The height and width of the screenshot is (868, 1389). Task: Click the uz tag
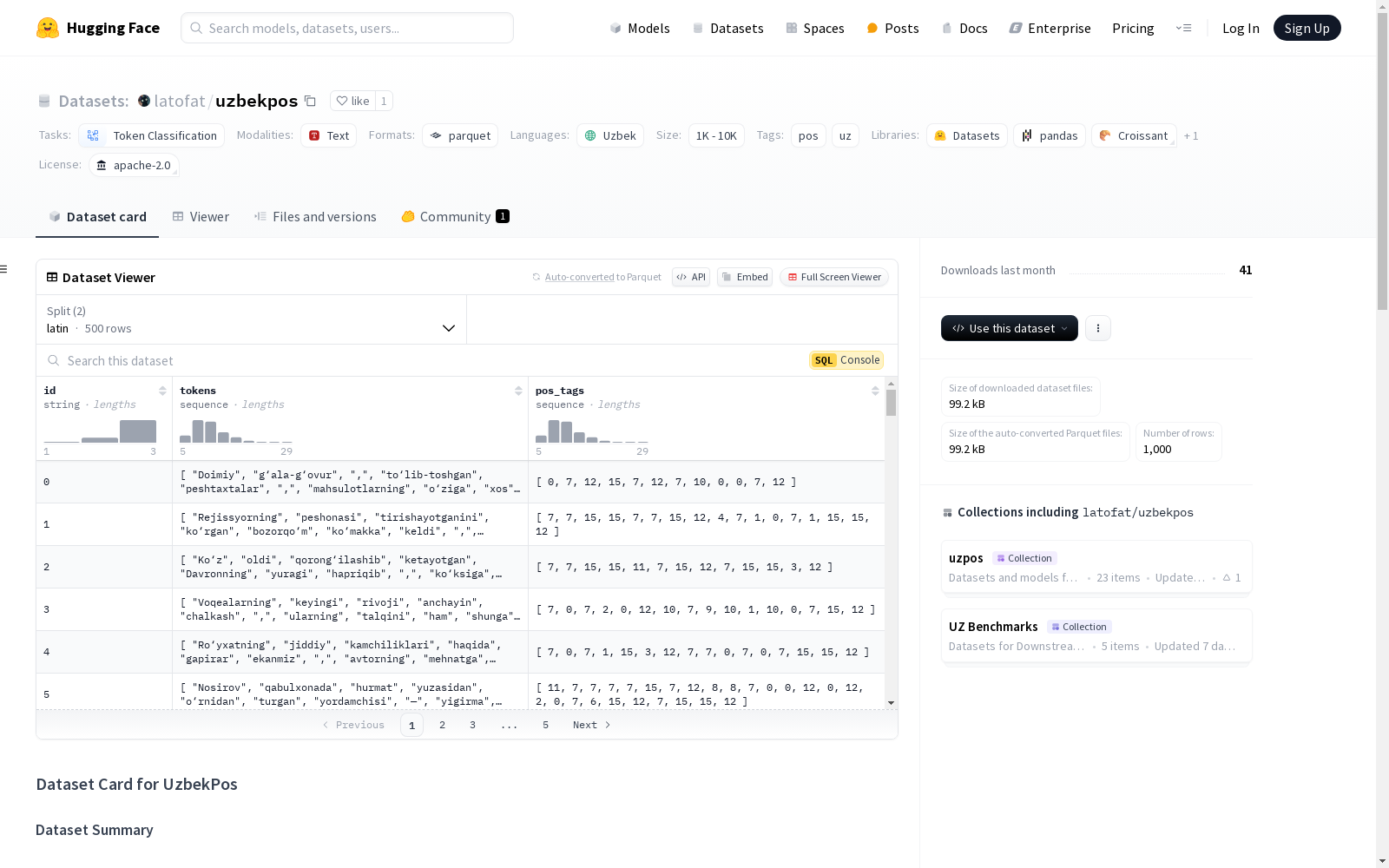tap(846, 135)
